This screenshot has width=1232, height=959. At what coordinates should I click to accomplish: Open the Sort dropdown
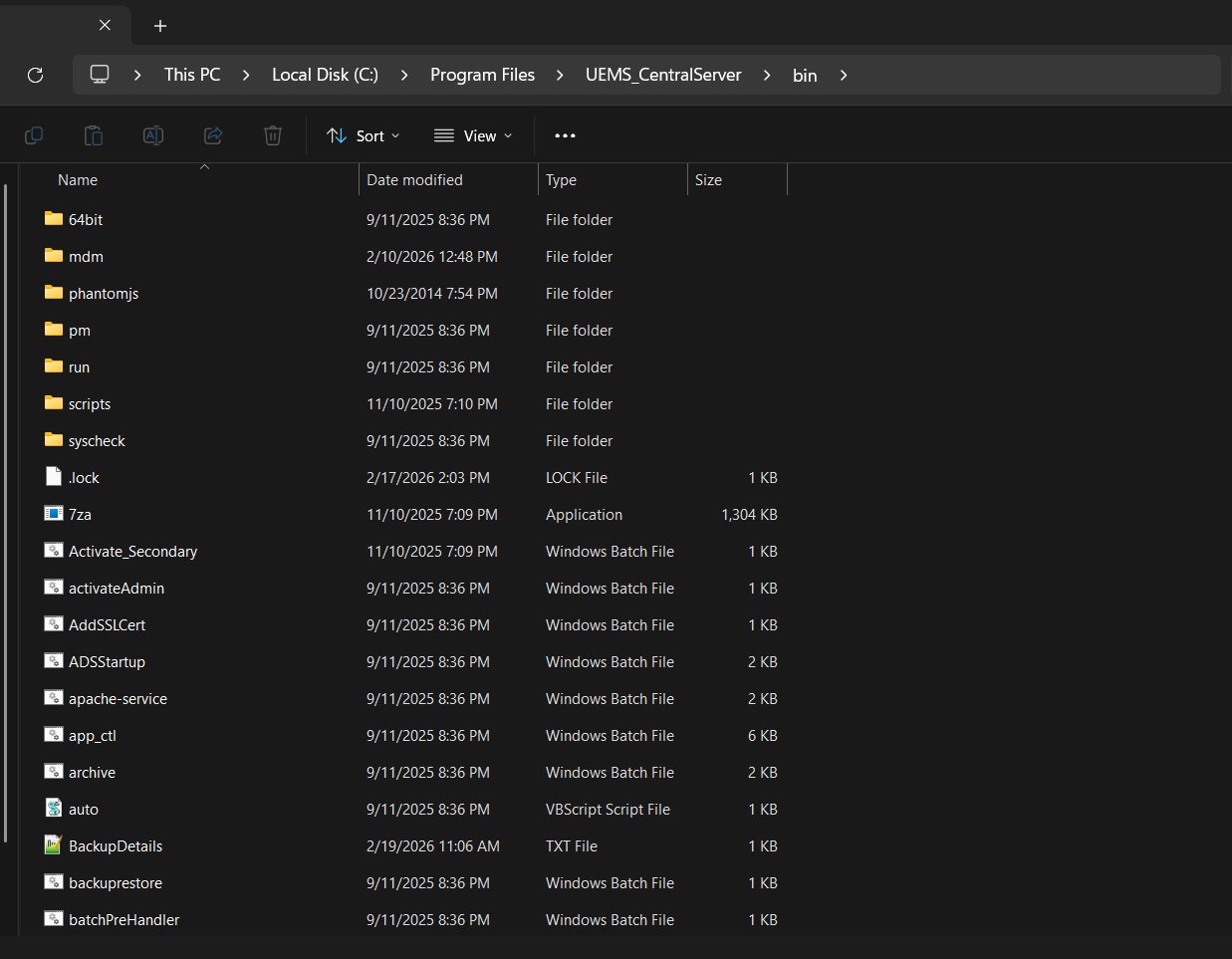coord(363,135)
